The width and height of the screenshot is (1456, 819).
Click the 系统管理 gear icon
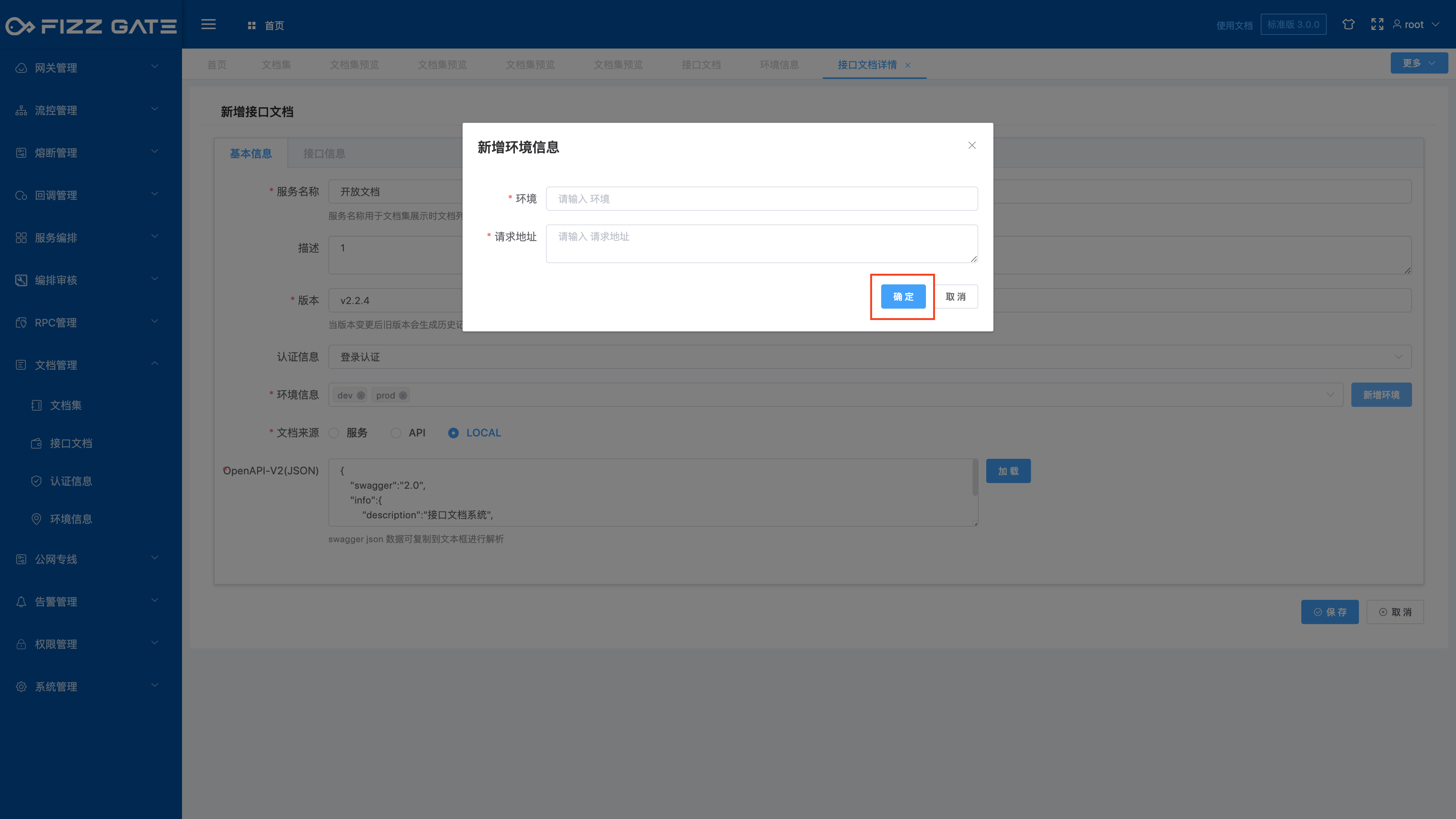[21, 687]
